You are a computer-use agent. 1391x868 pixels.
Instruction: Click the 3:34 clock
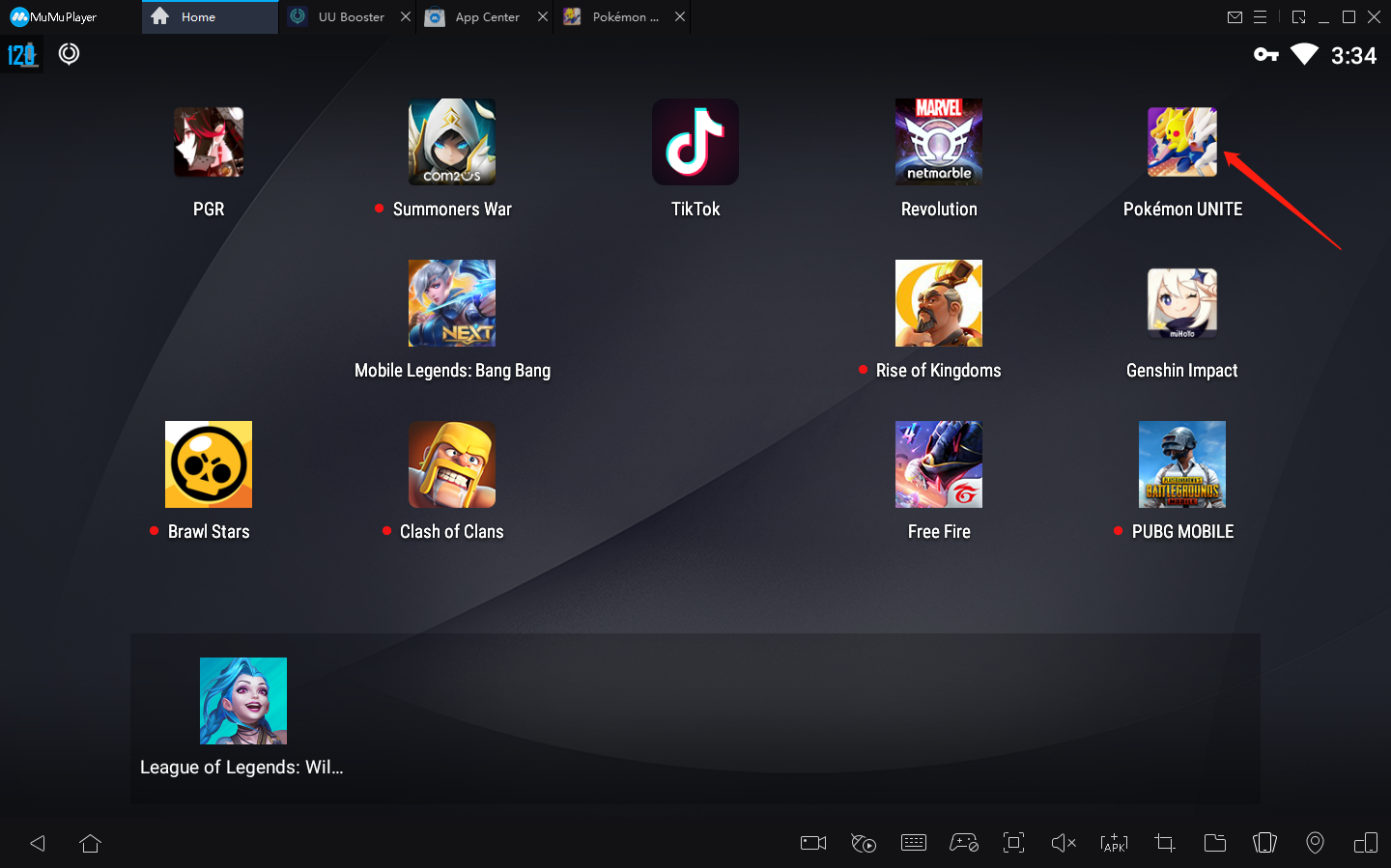pos(1353,56)
